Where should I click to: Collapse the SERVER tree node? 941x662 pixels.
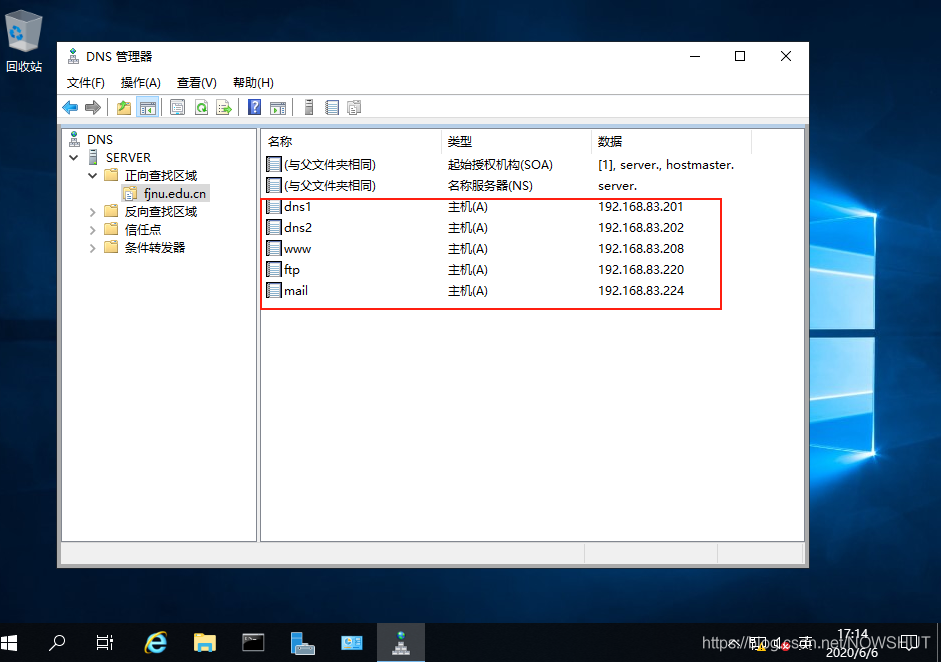click(x=74, y=158)
